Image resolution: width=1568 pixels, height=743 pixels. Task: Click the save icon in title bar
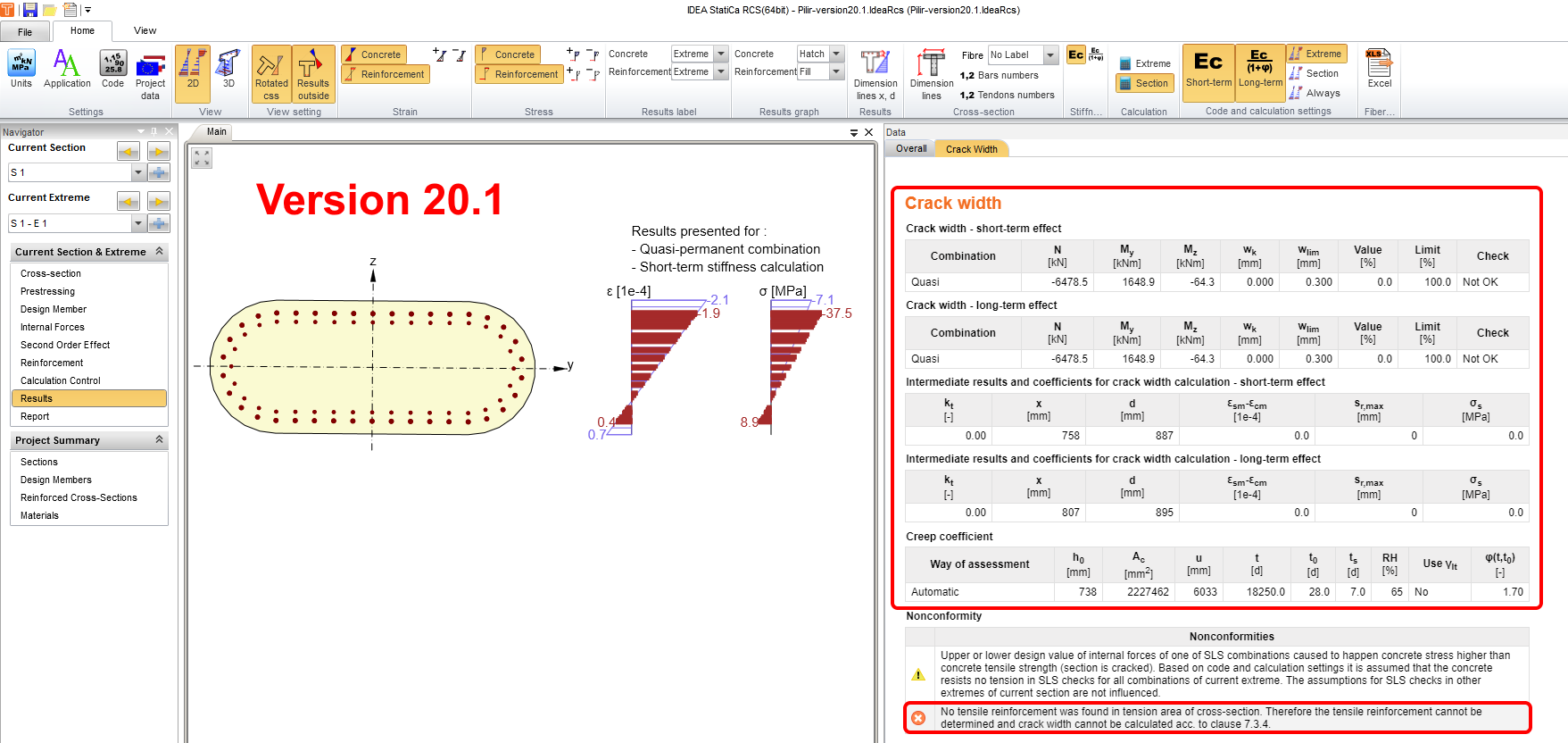(x=30, y=10)
